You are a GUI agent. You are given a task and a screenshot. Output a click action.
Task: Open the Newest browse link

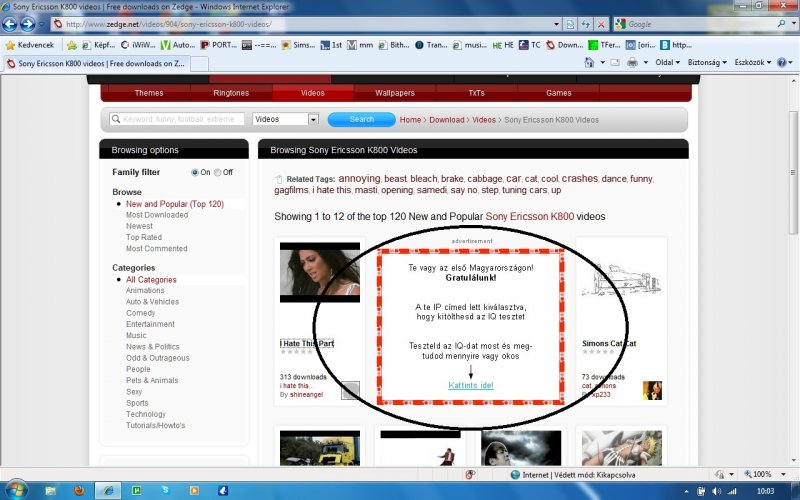click(139, 226)
